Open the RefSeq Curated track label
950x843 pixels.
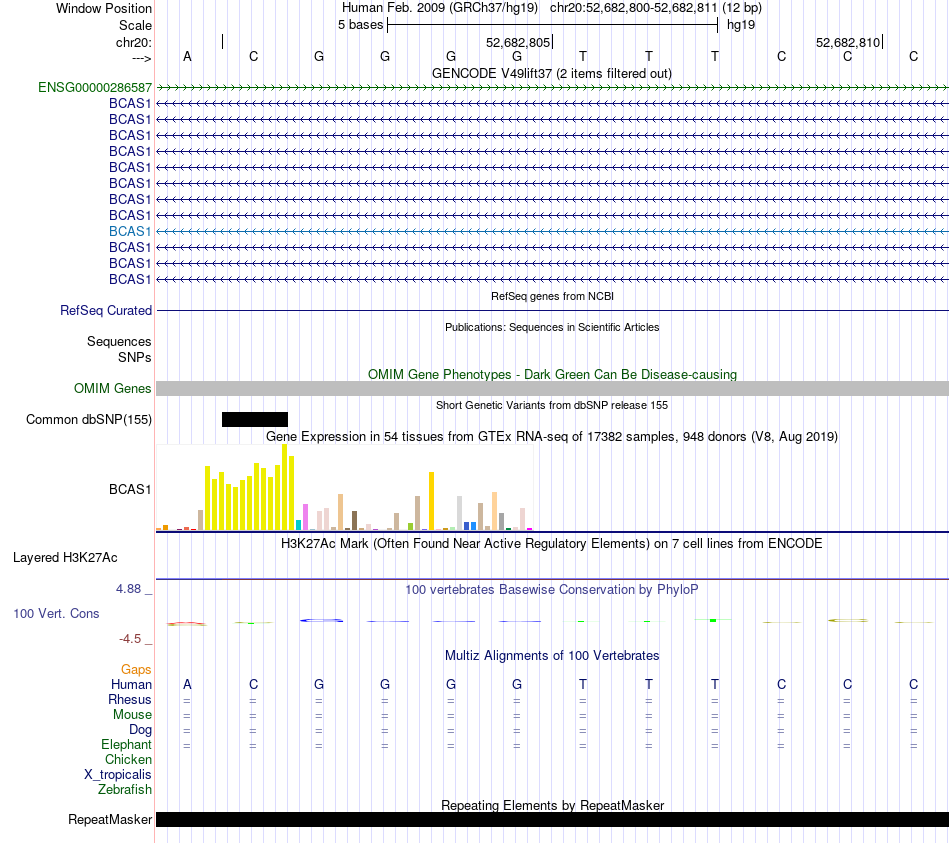(x=106, y=310)
